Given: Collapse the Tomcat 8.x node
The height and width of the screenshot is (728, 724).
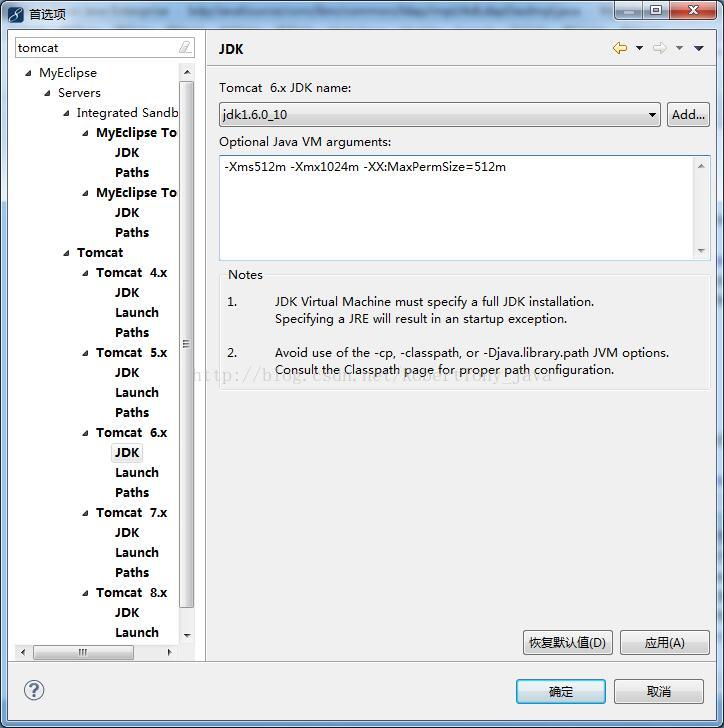Looking at the screenshot, I should 85,593.
